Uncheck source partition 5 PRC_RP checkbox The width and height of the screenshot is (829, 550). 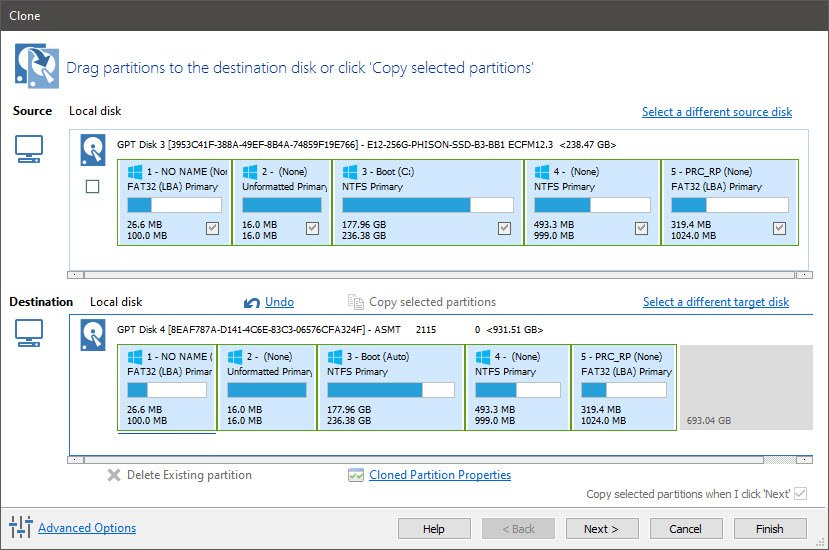point(779,228)
